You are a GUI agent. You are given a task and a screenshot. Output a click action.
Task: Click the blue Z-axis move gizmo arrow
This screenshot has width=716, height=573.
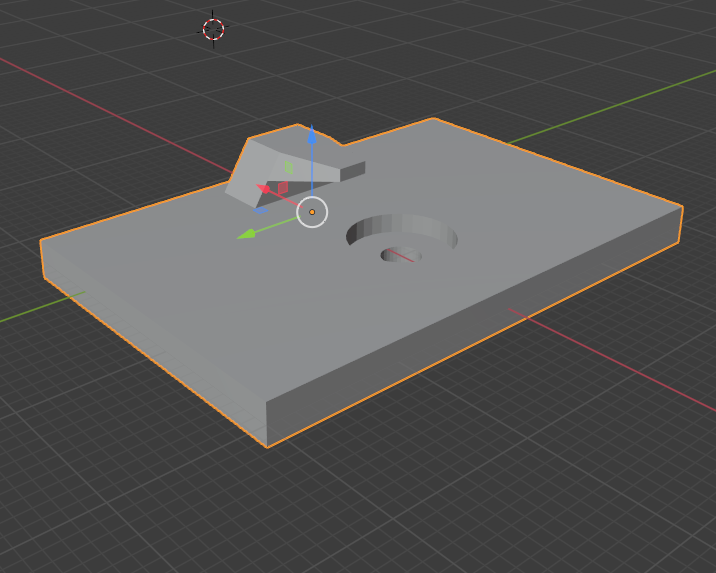(x=312, y=133)
